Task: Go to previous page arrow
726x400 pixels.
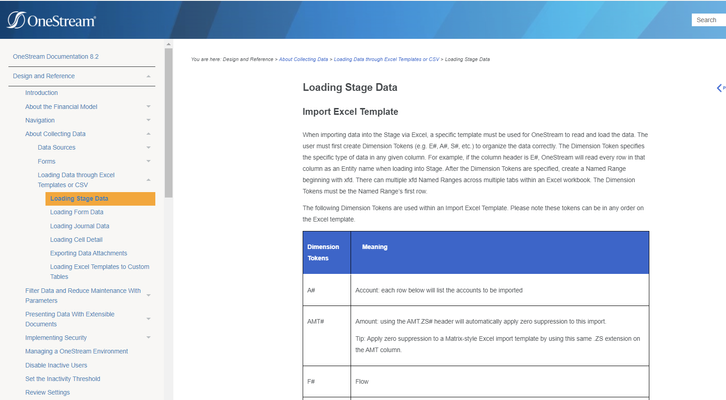Action: click(720, 88)
